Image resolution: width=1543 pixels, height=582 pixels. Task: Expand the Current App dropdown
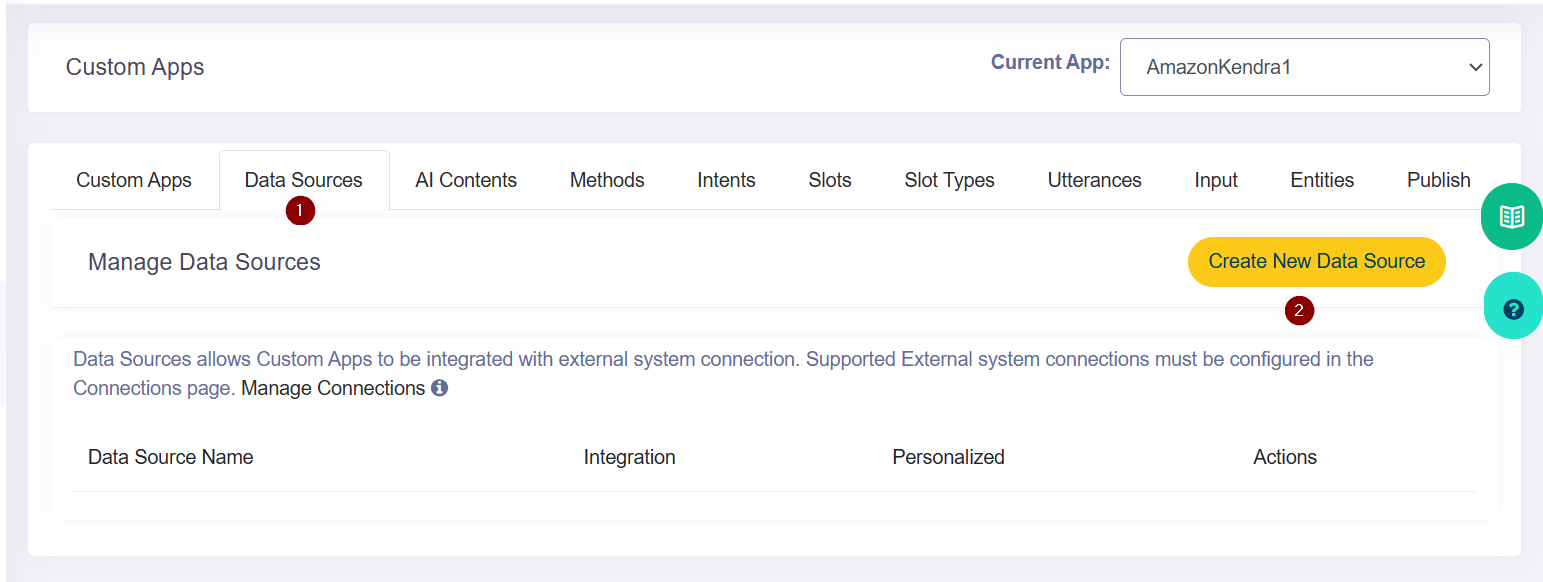coord(1304,67)
